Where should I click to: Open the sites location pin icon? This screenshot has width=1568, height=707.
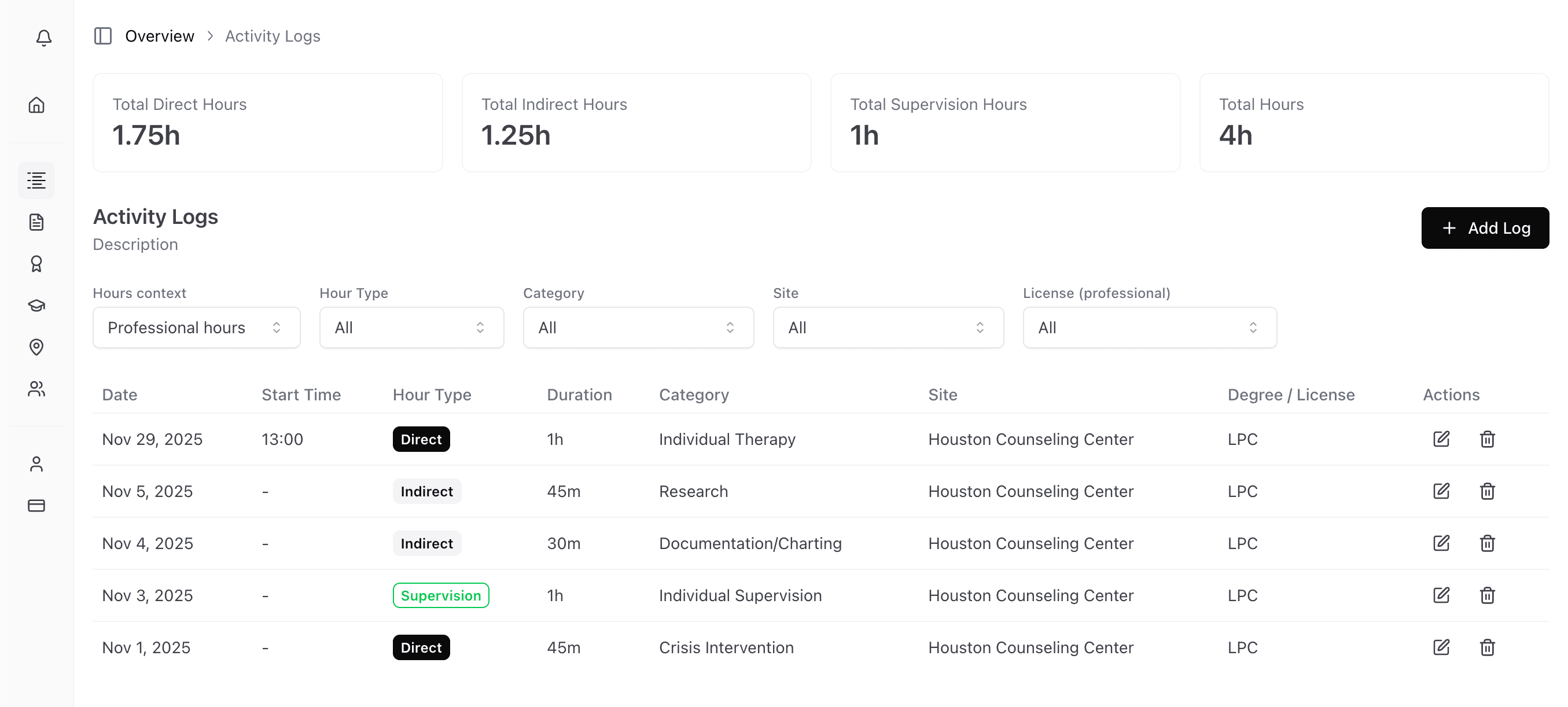tap(36, 347)
